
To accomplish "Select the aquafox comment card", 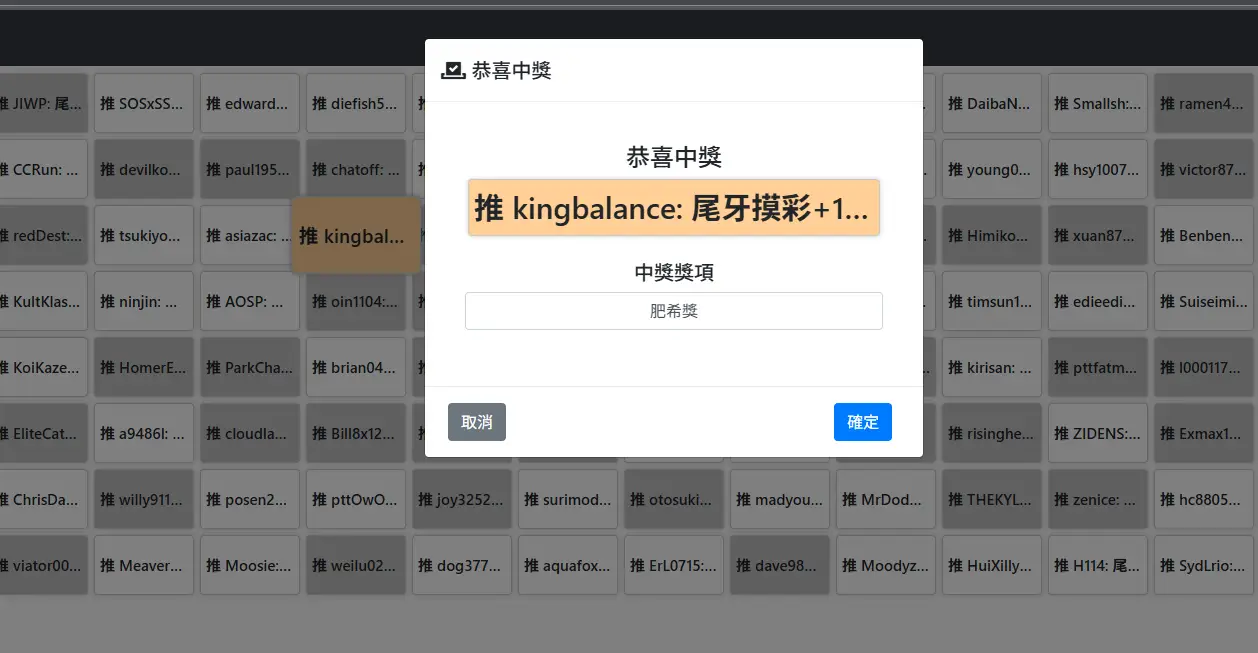I will (568, 565).
